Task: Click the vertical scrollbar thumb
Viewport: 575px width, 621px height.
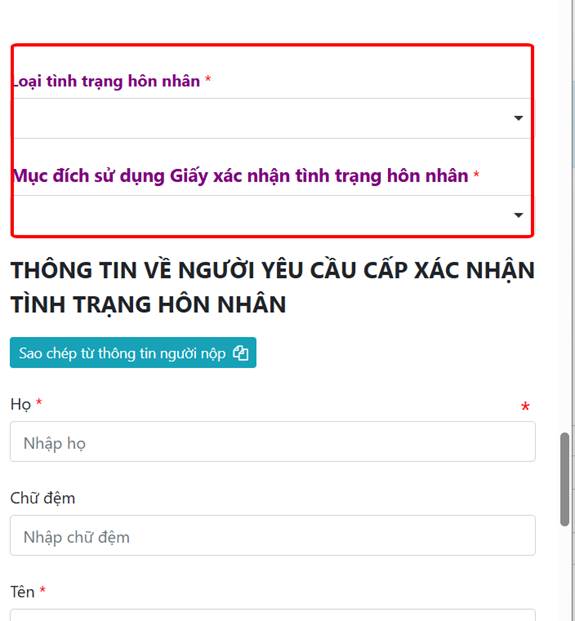Action: (x=565, y=479)
